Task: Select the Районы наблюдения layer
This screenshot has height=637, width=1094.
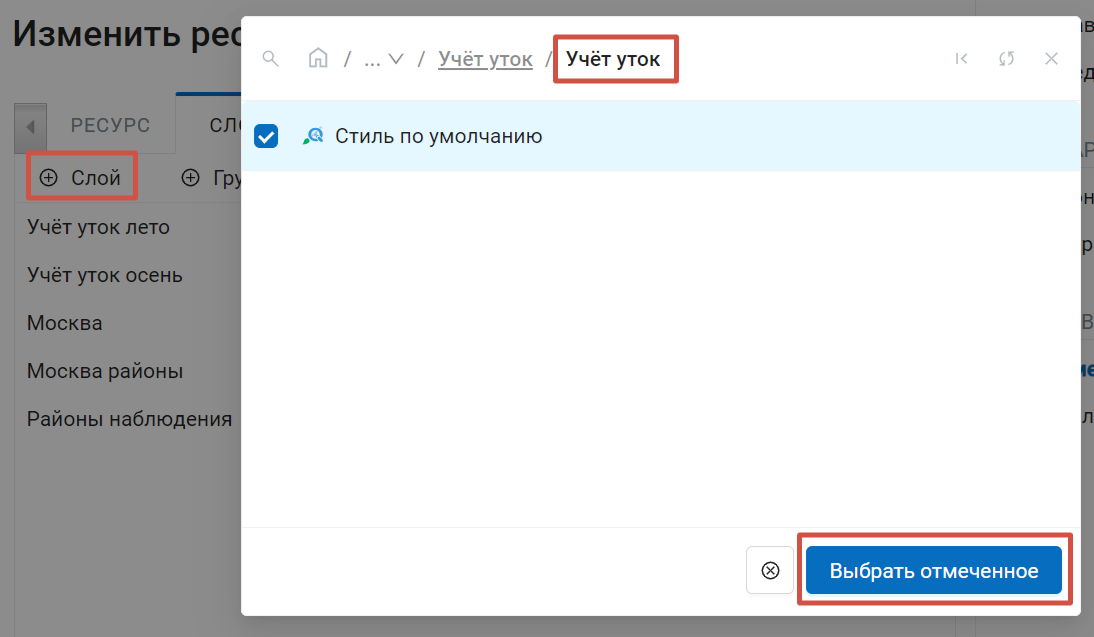Action: [129, 419]
